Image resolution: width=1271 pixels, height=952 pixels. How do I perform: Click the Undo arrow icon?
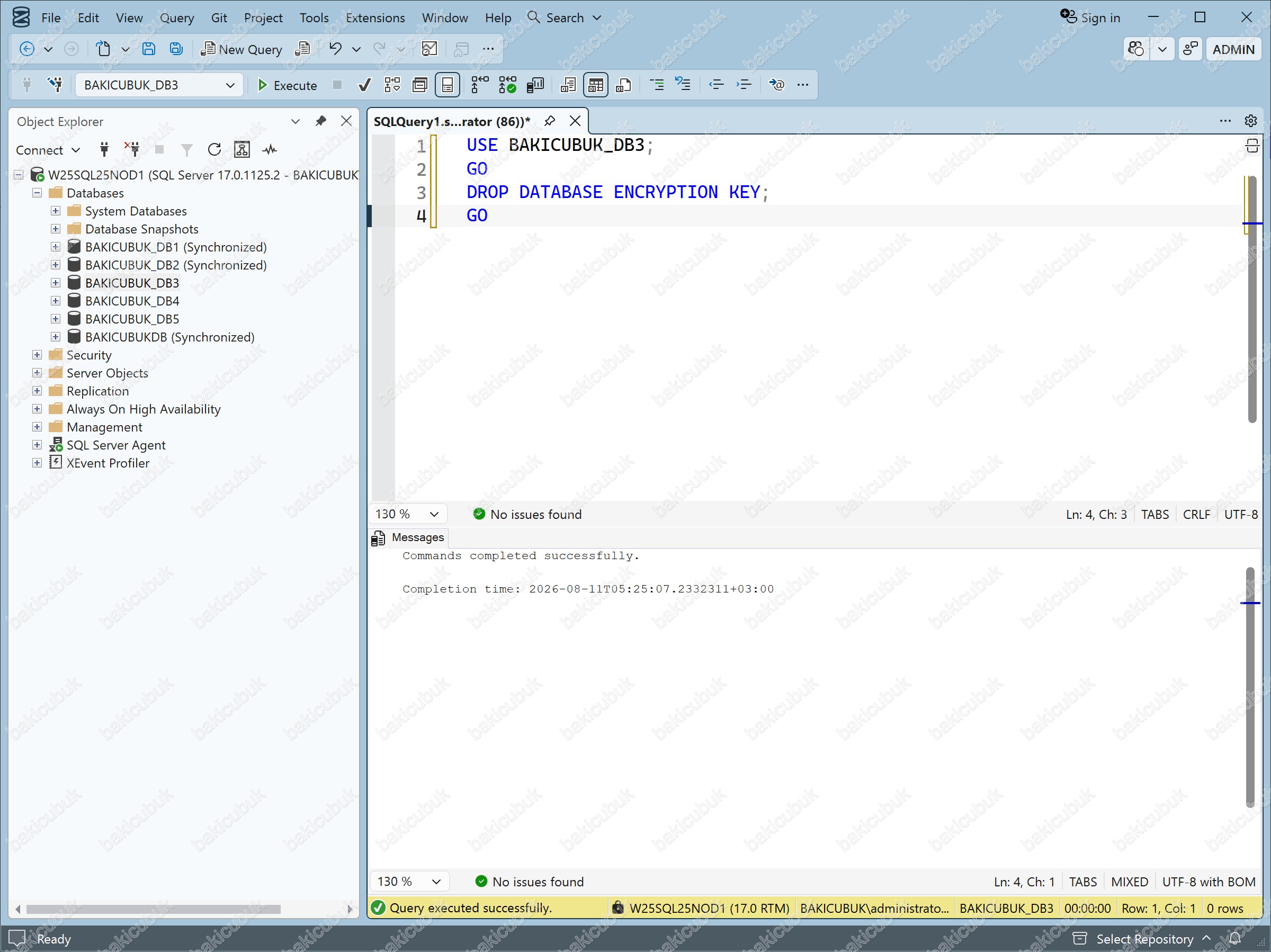(336, 49)
